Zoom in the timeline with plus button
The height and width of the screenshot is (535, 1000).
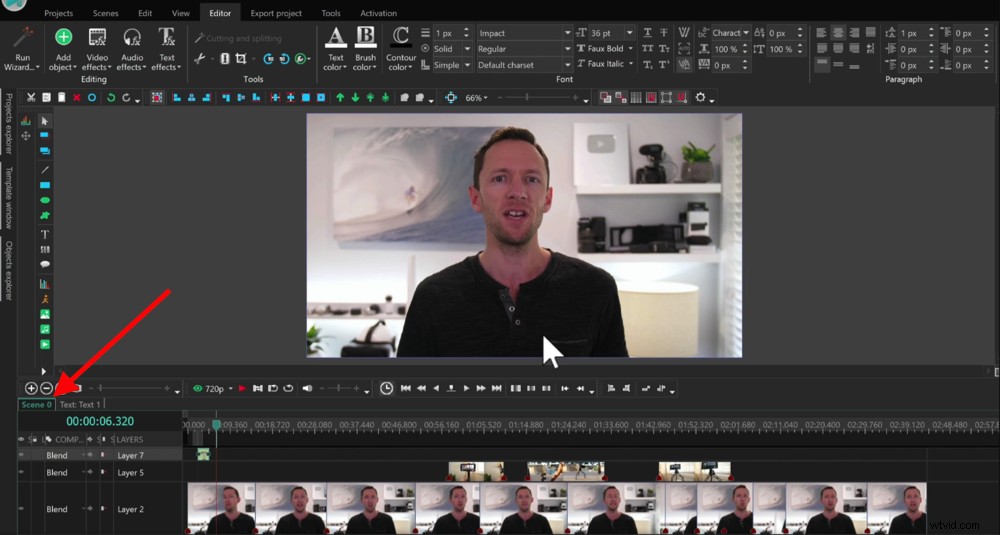click(31, 388)
